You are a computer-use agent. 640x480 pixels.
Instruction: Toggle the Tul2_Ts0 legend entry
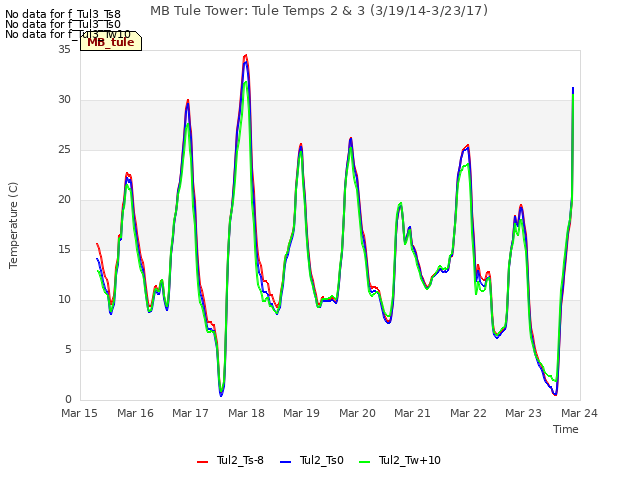[x=312, y=460]
